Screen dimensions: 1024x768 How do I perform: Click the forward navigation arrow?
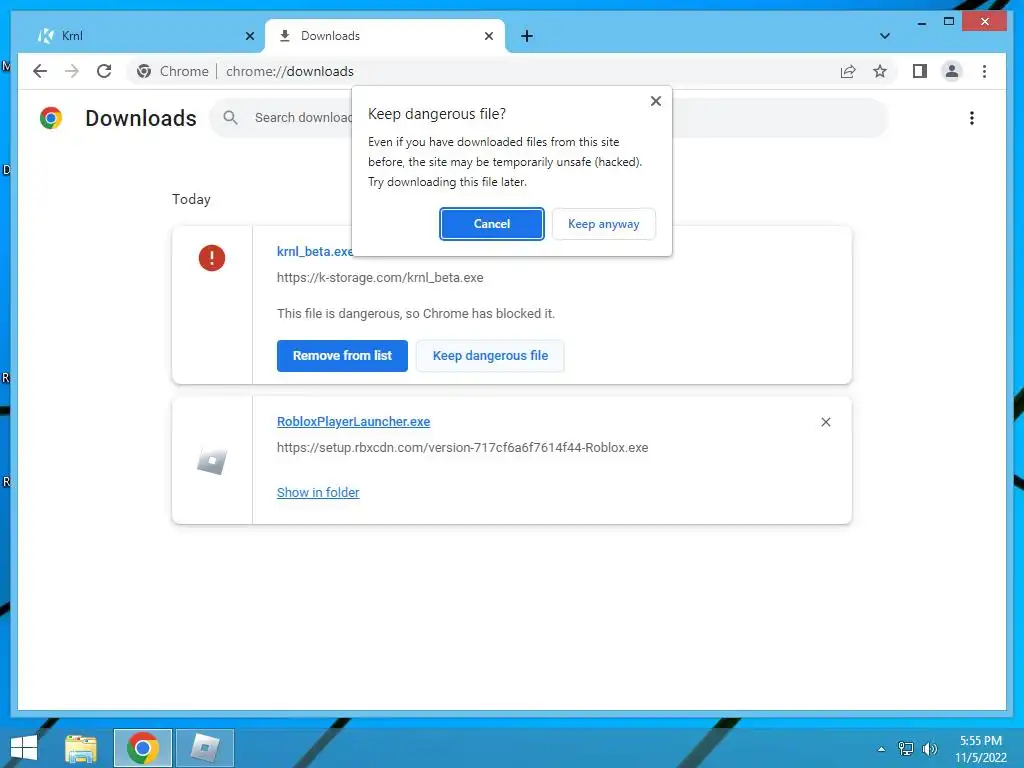point(72,71)
